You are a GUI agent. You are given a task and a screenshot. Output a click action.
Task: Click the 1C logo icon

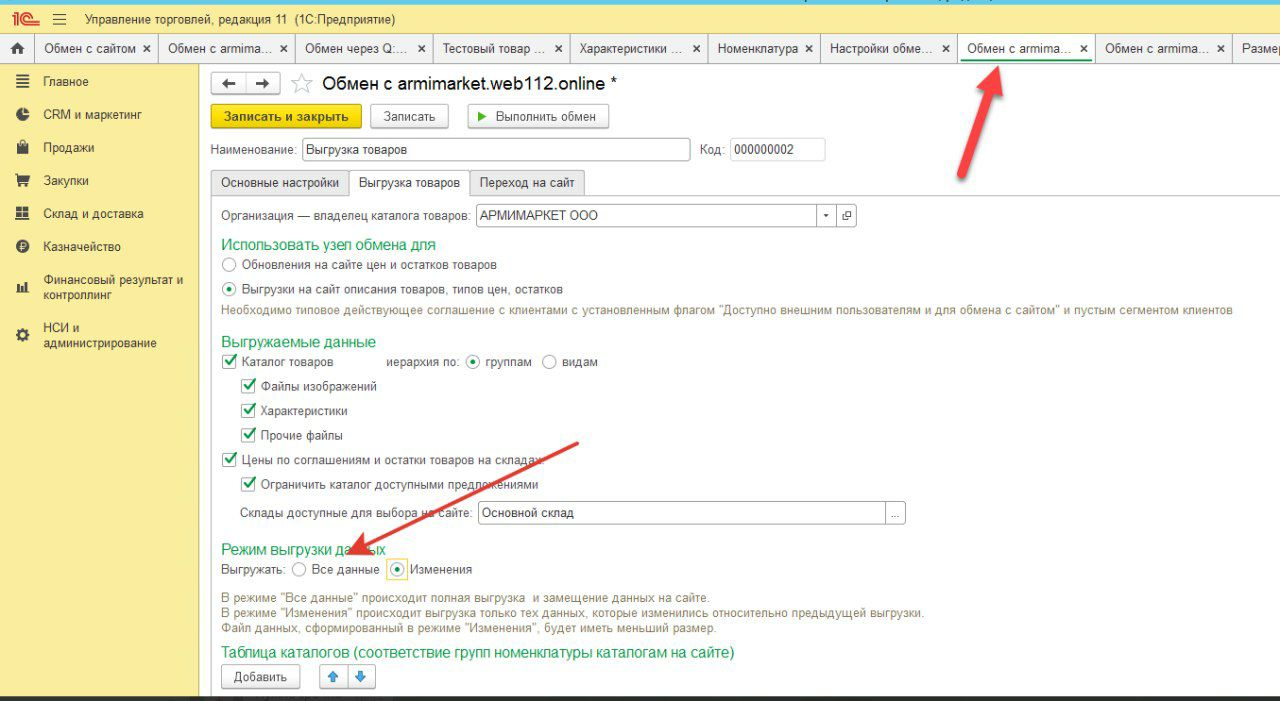click(25, 19)
